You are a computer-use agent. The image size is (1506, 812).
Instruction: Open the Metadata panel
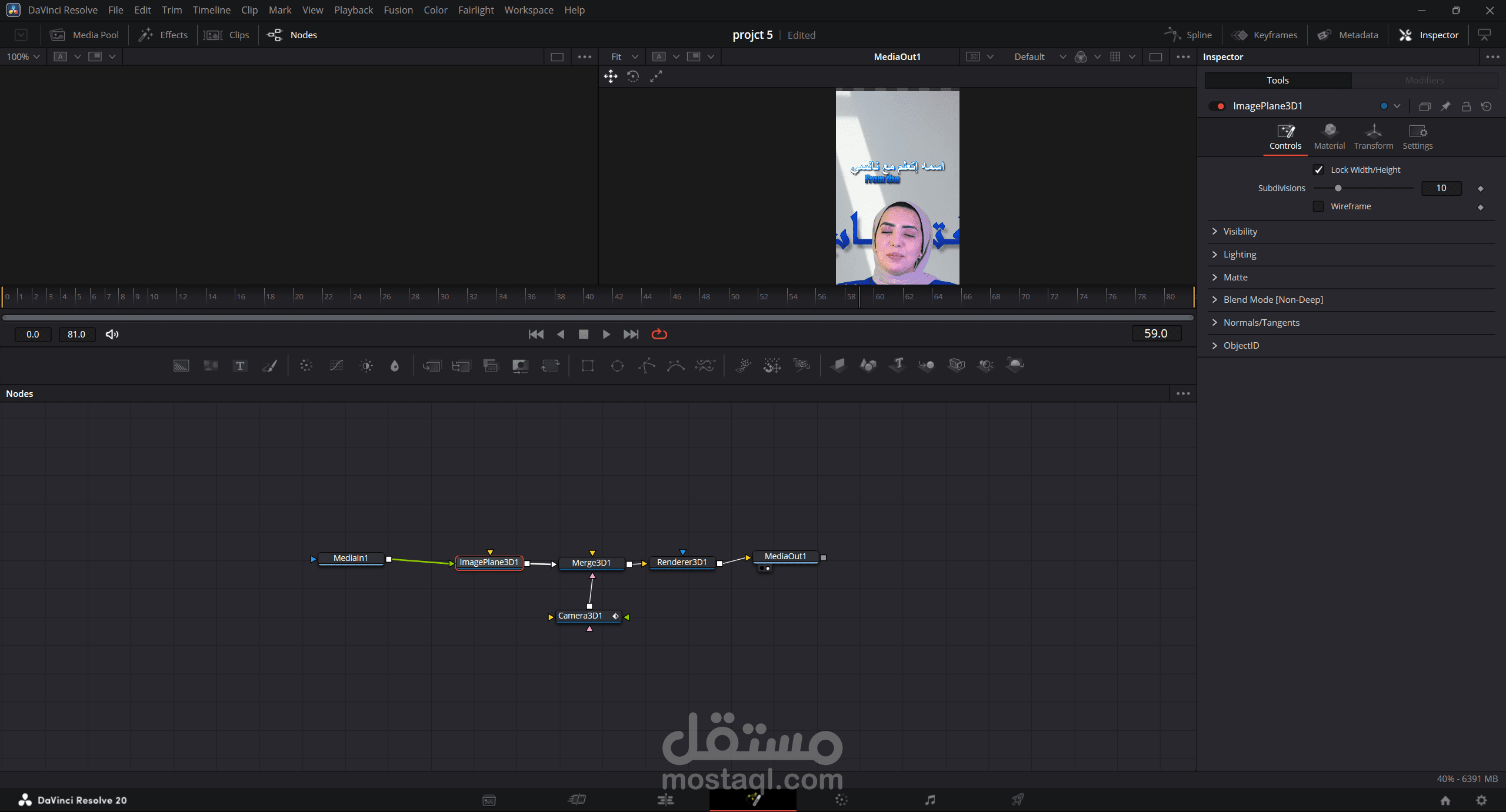point(1348,35)
